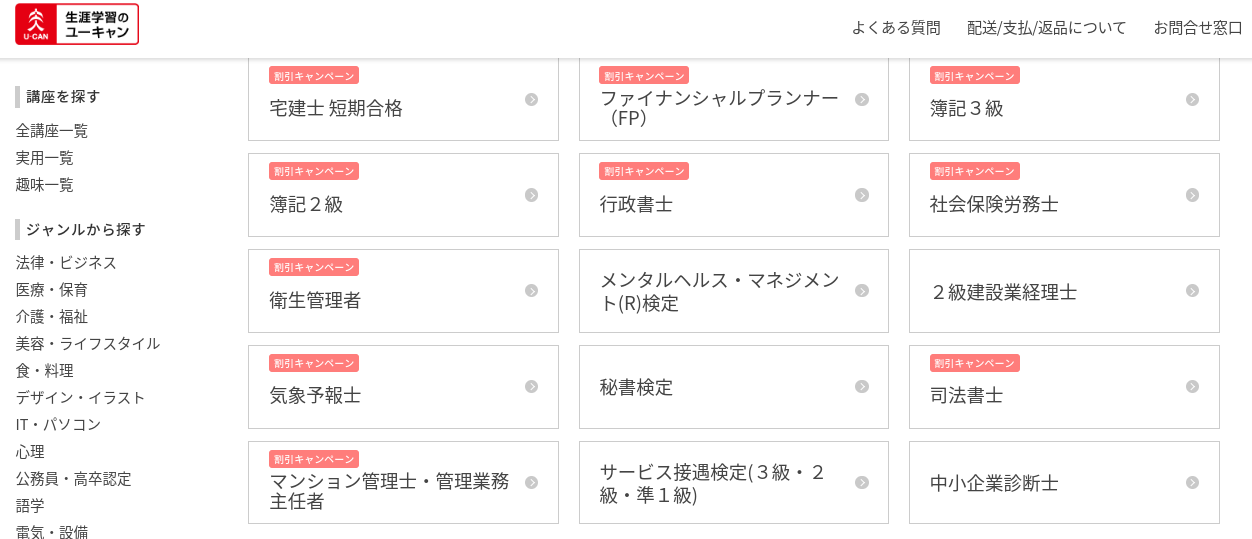
Task: Click 割引キャンペーン badge on 衛生管理者 card
Action: pyautogui.click(x=314, y=267)
